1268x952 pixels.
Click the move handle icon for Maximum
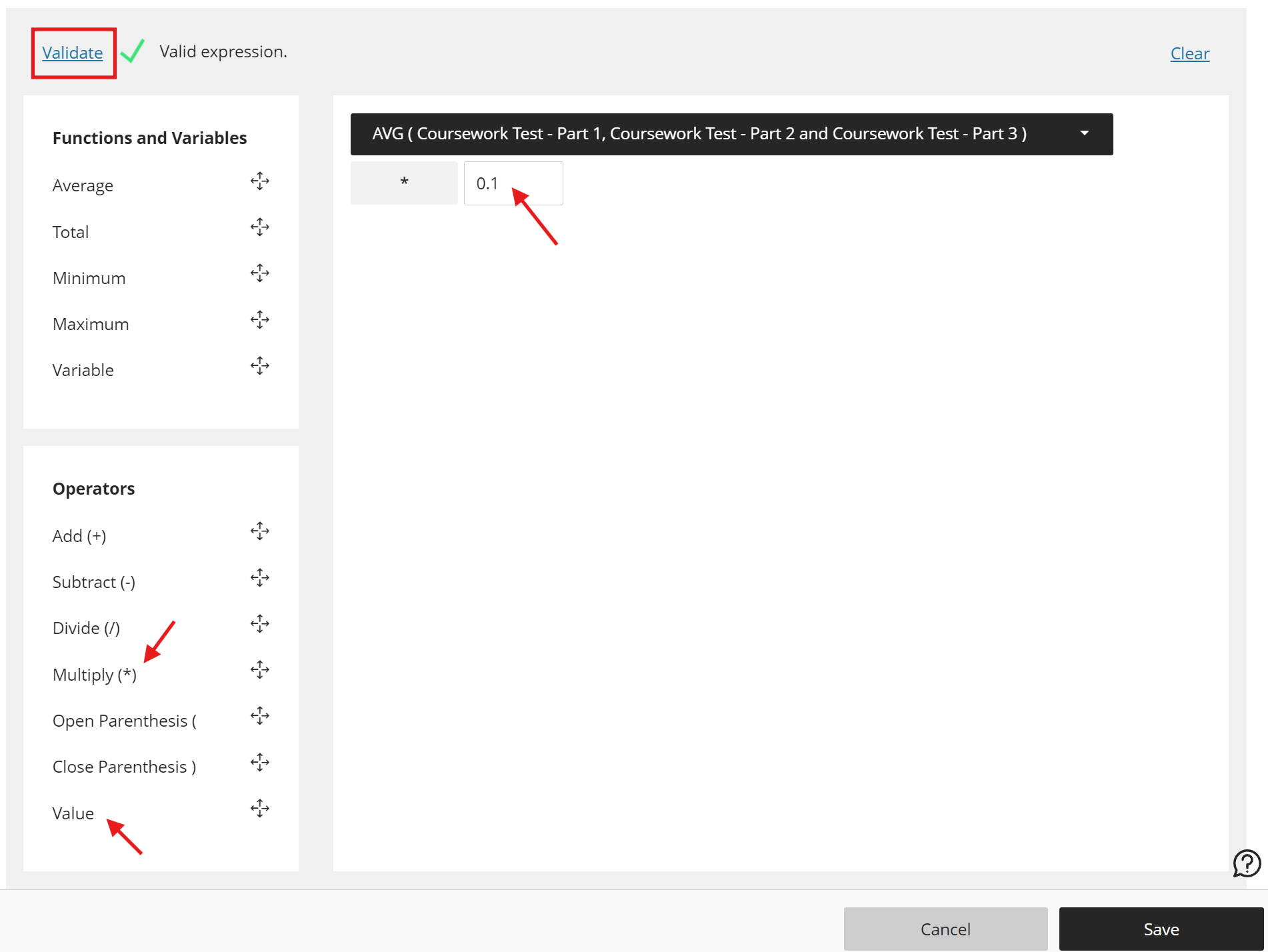tap(260, 319)
